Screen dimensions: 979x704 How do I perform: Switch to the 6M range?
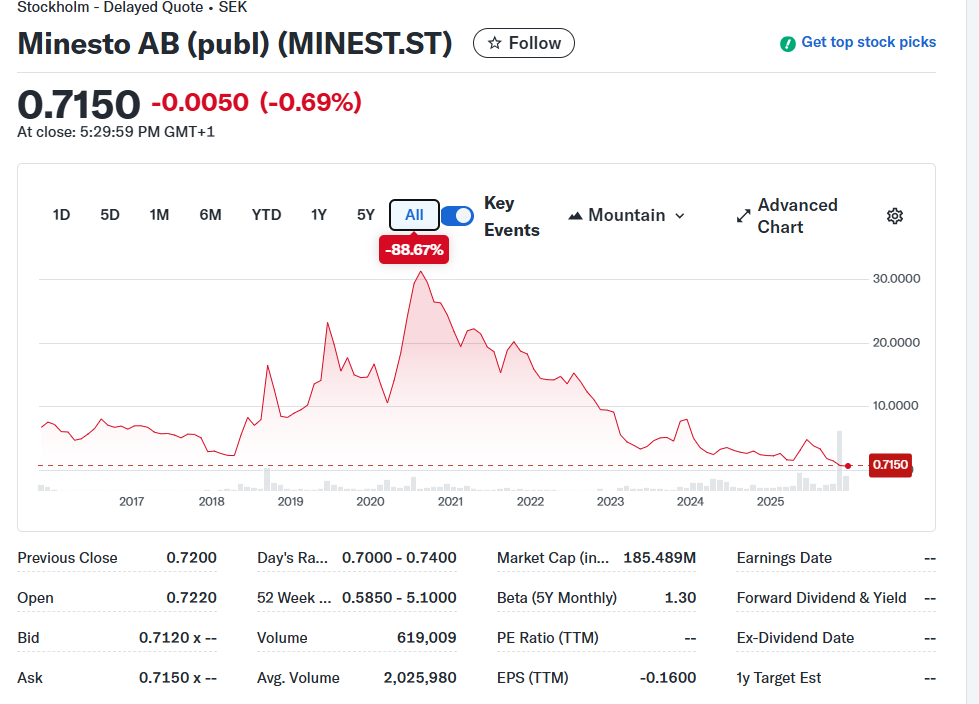click(x=210, y=215)
